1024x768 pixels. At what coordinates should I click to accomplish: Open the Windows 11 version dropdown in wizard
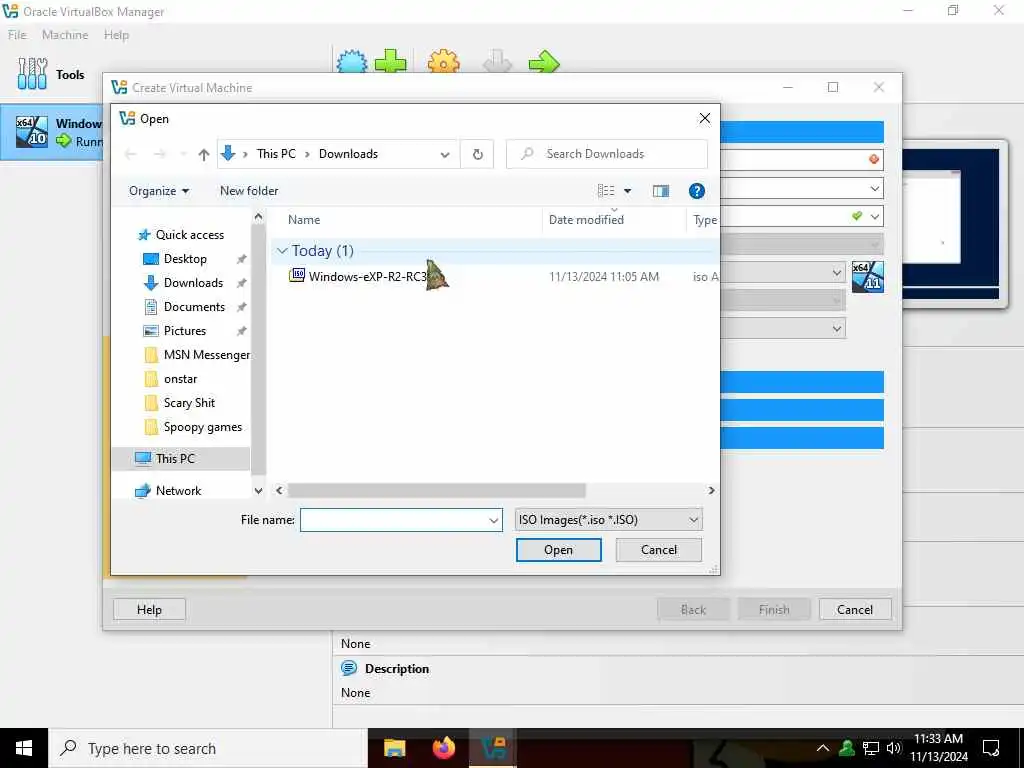837,328
